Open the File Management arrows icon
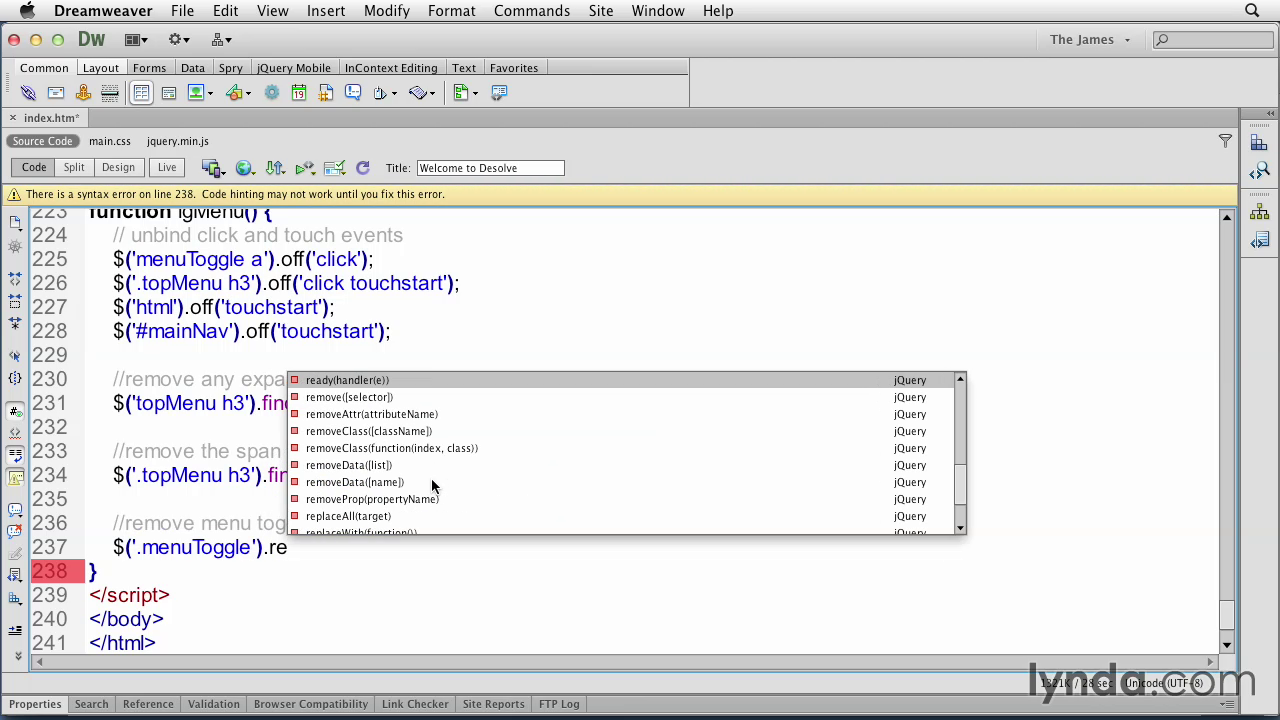Image resolution: width=1280 pixels, height=720 pixels. pos(275,168)
